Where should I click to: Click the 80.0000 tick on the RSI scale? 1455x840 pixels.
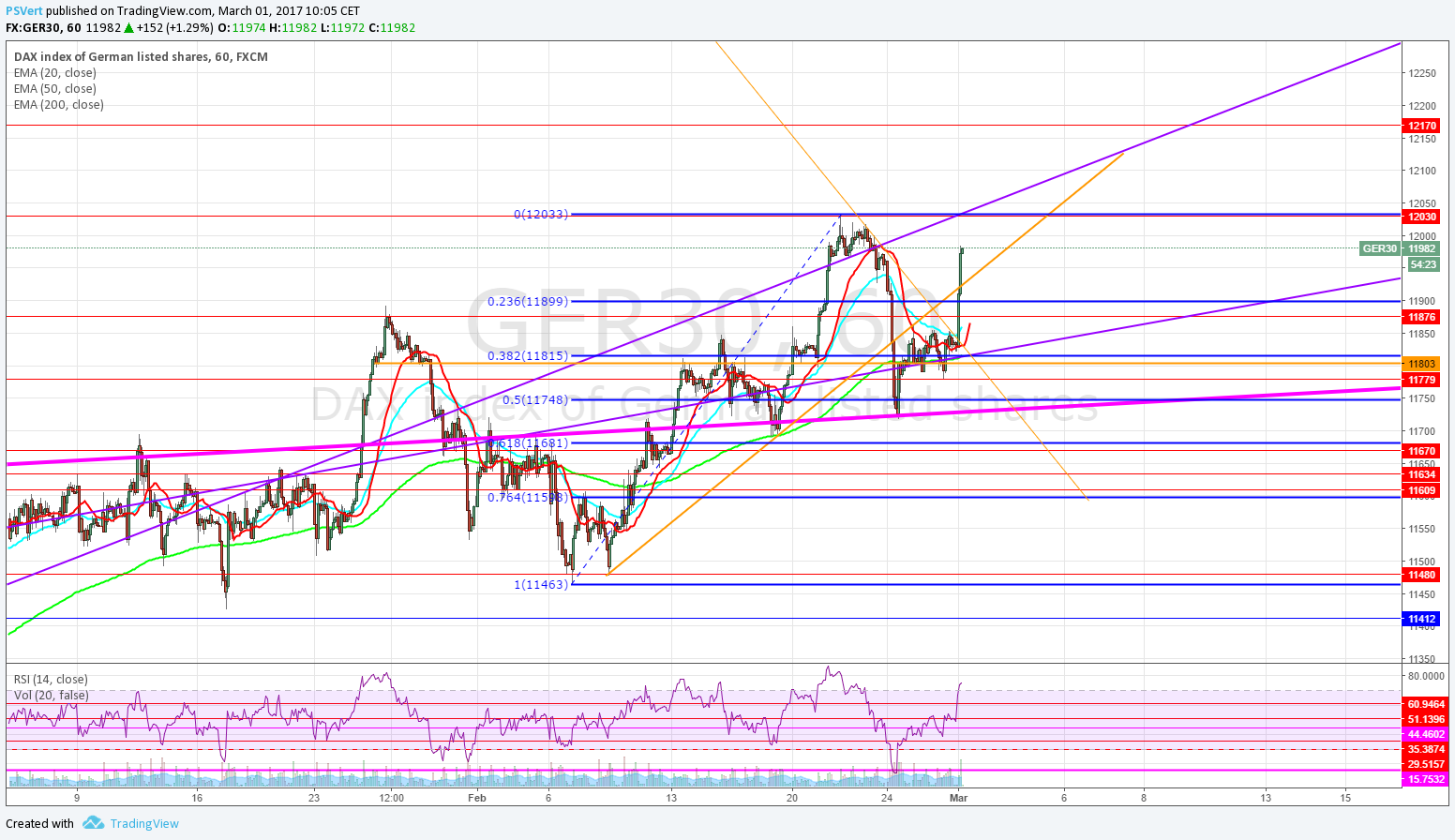pyautogui.click(x=1426, y=675)
